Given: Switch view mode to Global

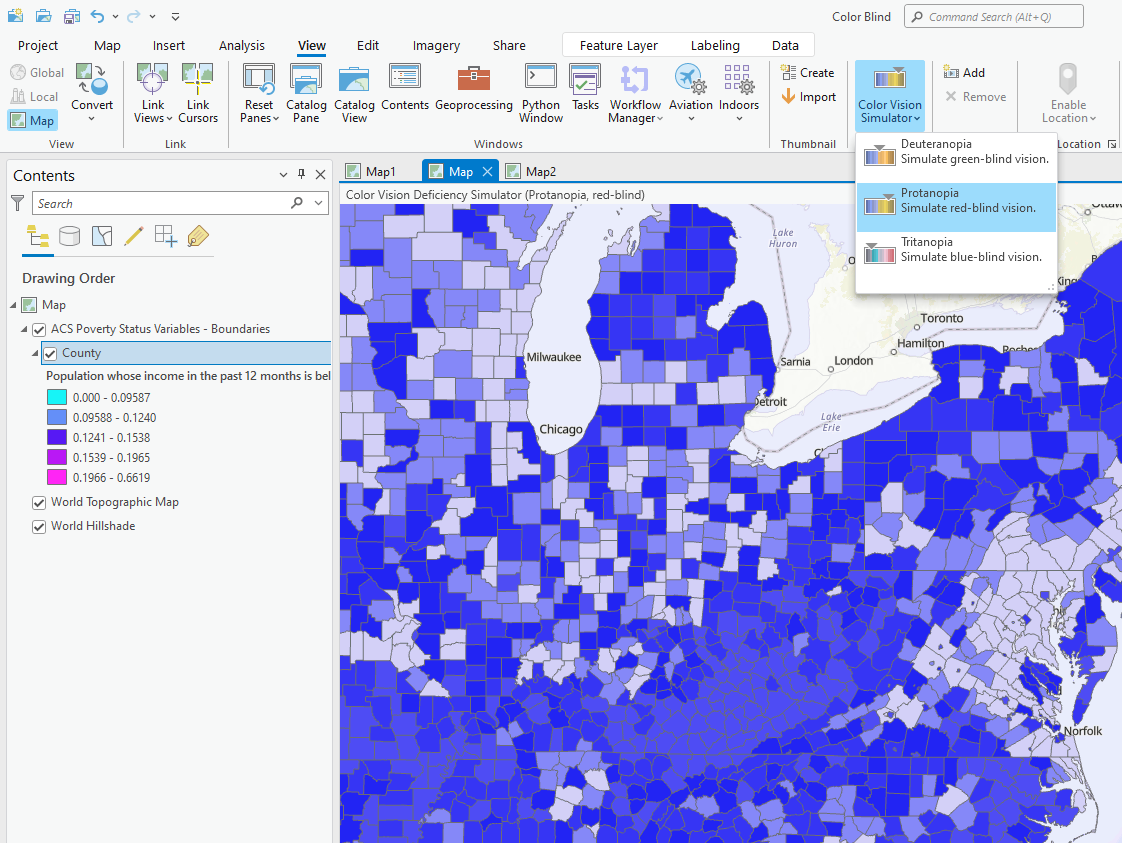Looking at the screenshot, I should click(x=37, y=72).
